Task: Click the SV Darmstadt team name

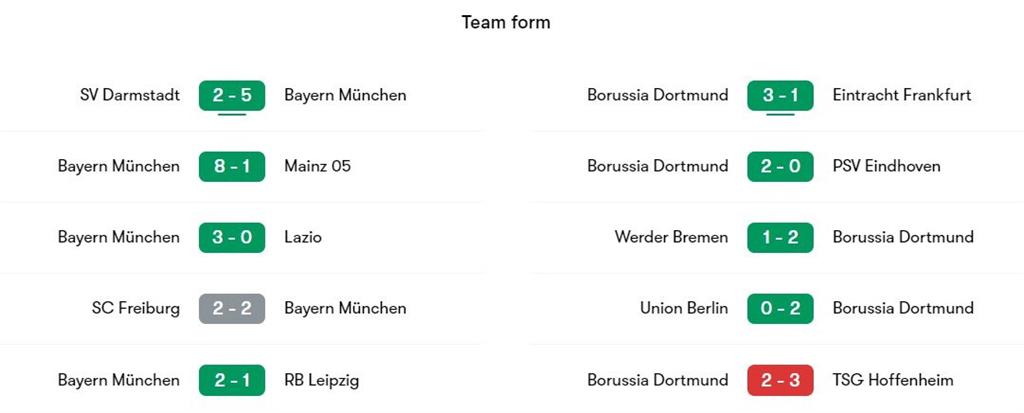Action: [130, 96]
